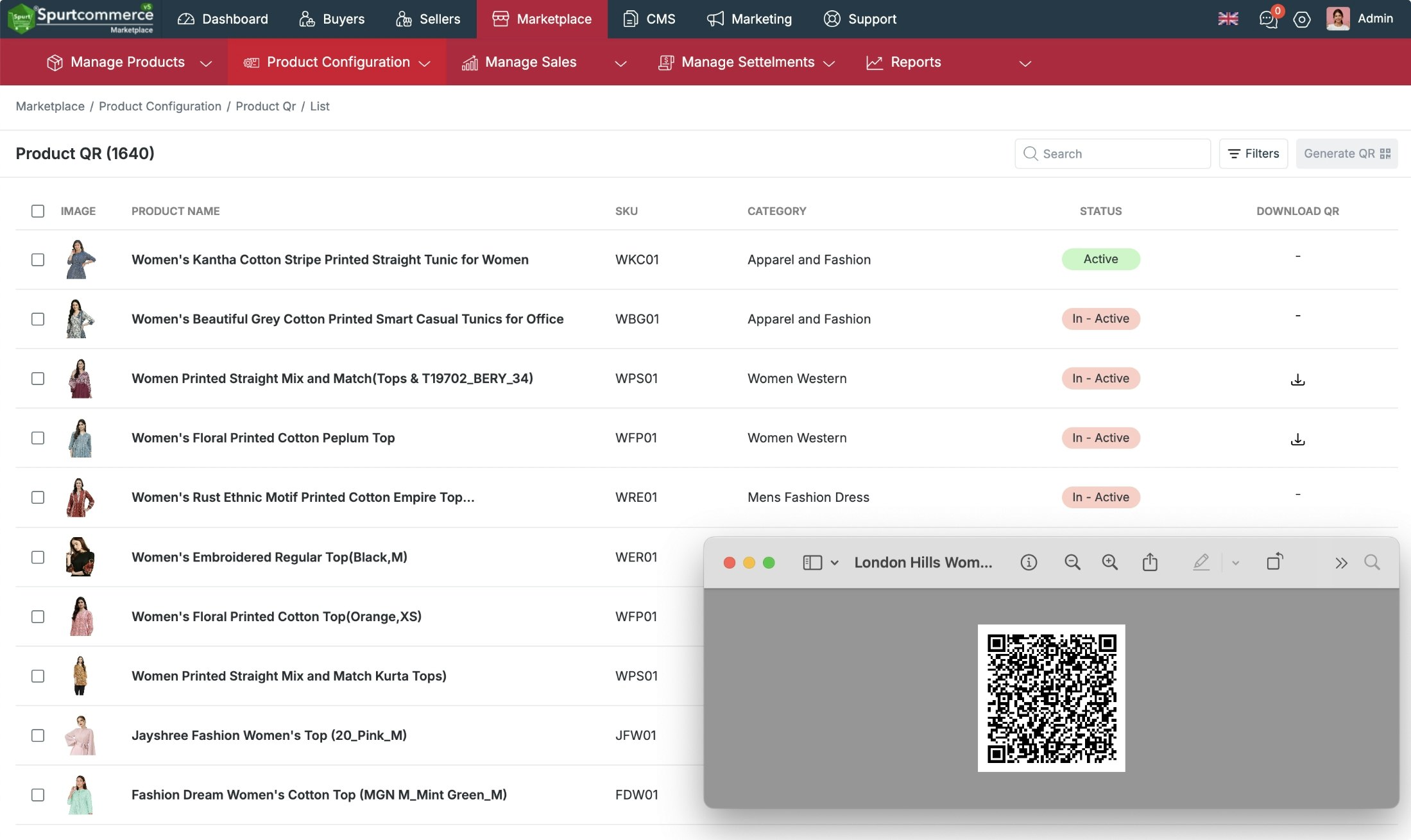Open the sidebar options arrow in Preview

click(x=834, y=563)
